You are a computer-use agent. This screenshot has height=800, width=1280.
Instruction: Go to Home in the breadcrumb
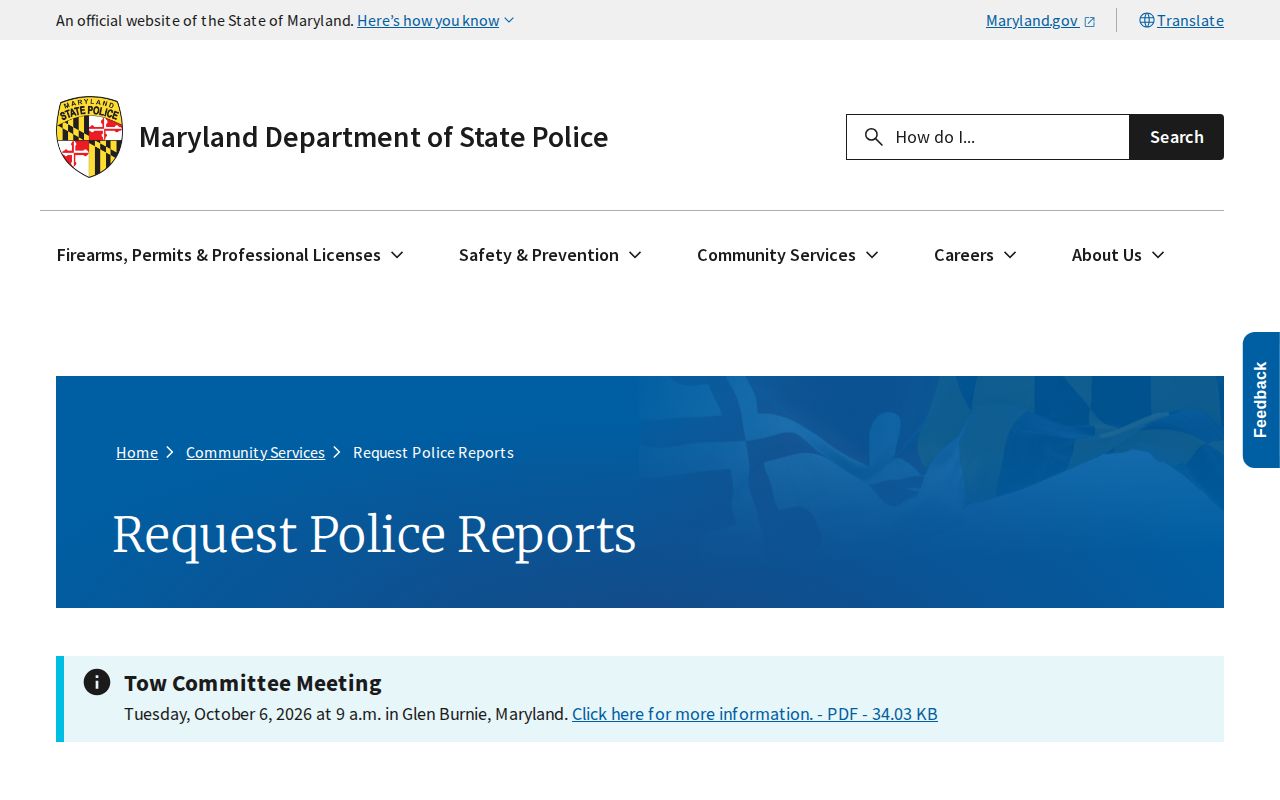click(137, 452)
